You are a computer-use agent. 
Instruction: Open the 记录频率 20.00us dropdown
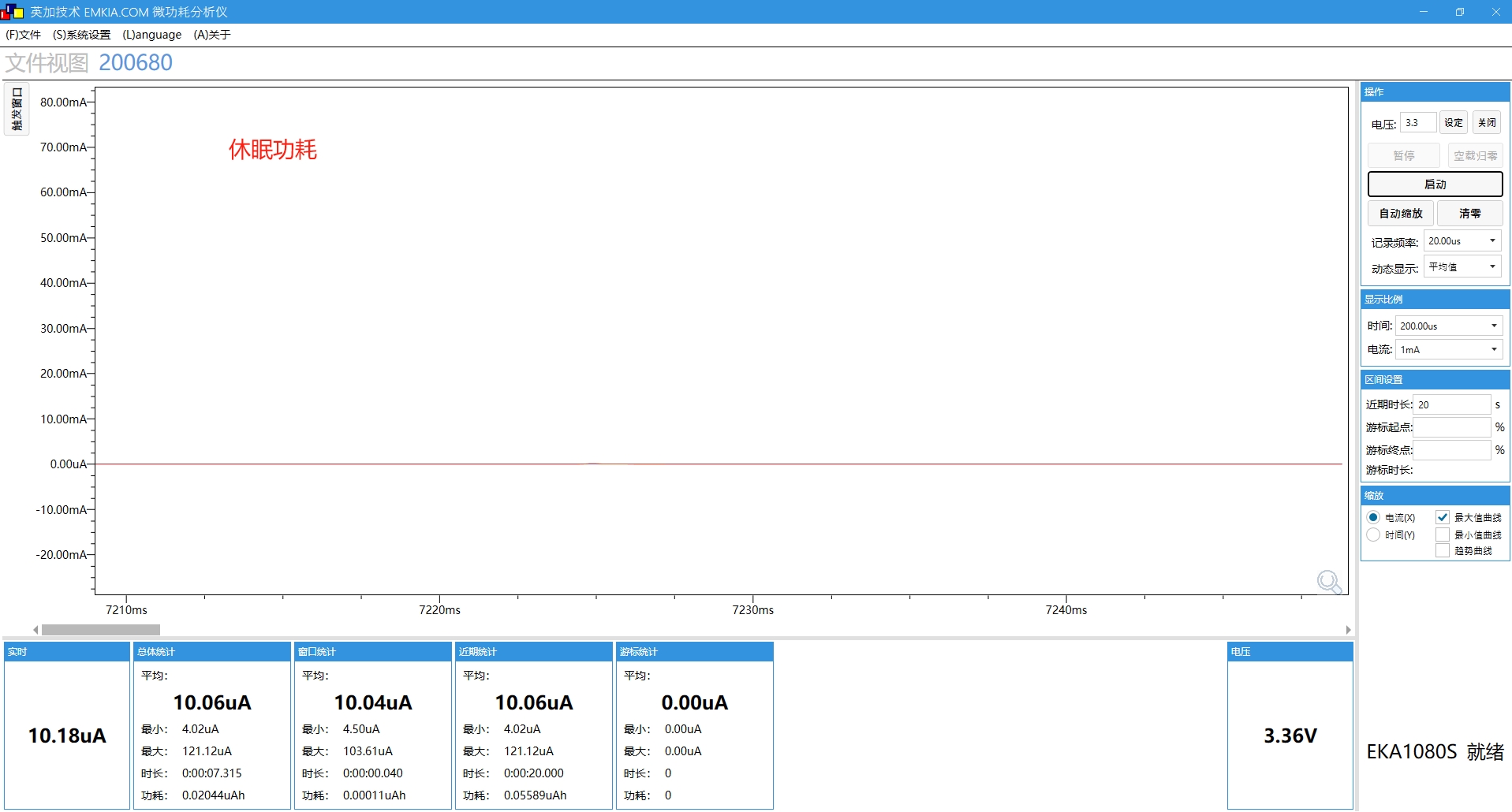(x=1462, y=241)
